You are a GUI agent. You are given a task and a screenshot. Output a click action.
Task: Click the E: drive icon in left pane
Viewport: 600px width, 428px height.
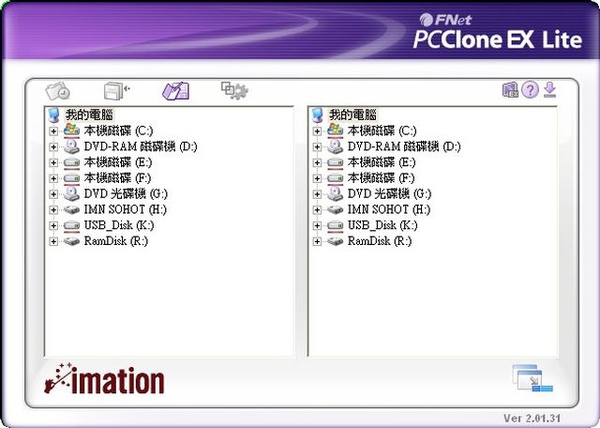tap(72, 163)
